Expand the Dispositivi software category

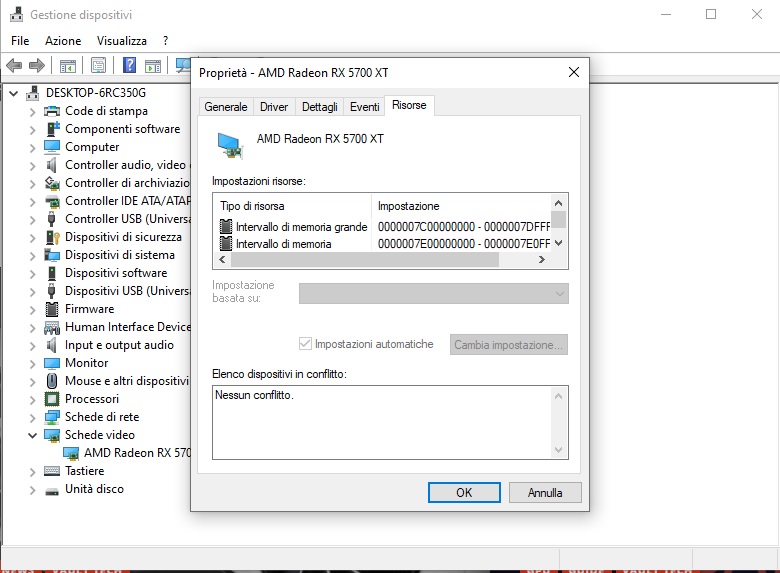[x=32, y=274]
